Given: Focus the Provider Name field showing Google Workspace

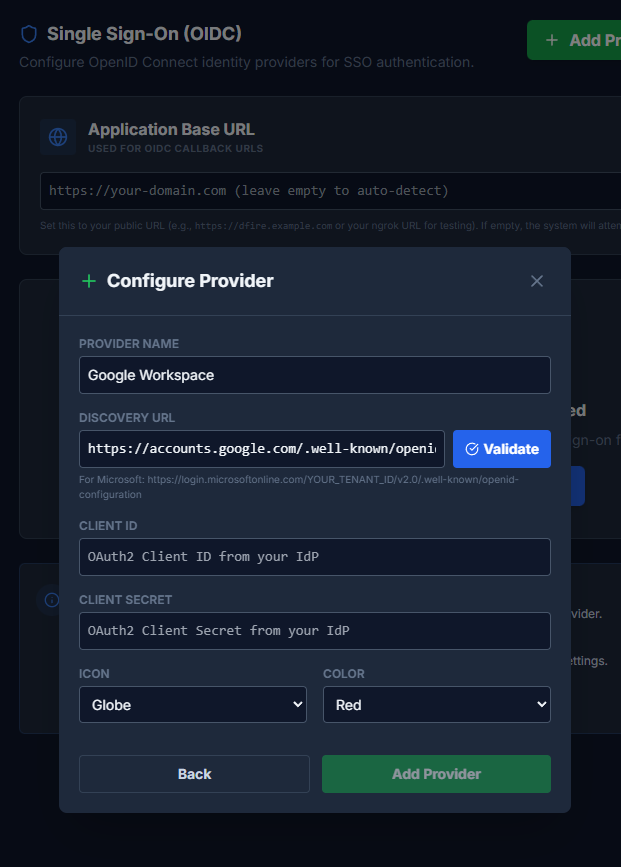Looking at the screenshot, I should tap(314, 374).
